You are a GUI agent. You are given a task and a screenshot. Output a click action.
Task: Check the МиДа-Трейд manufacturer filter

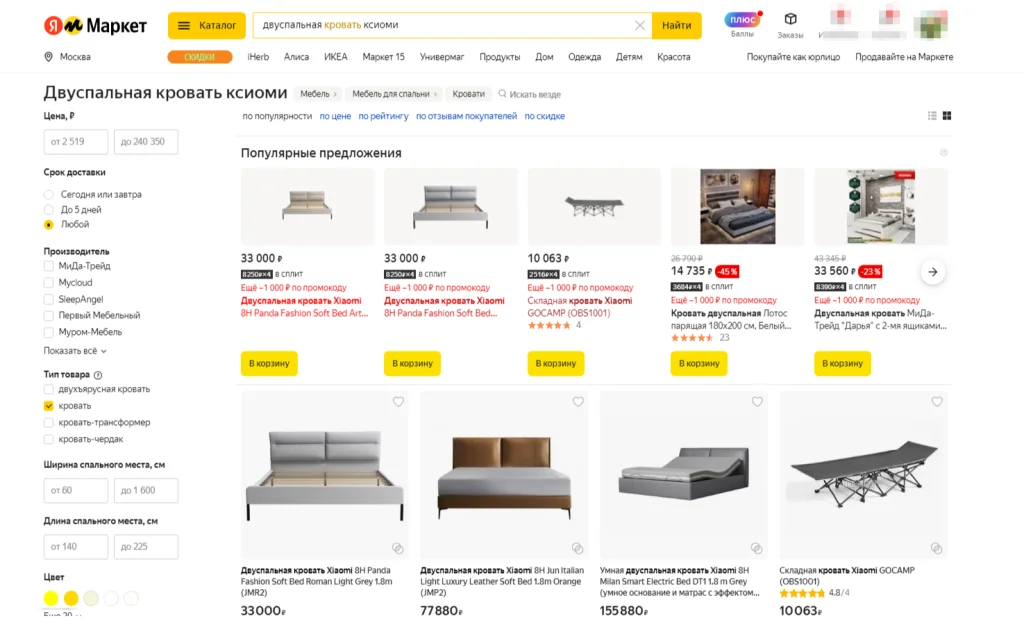[x=49, y=266]
